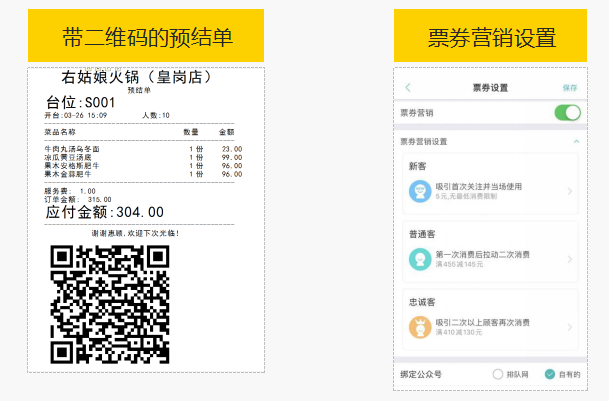Click the 第一次消费后拉动二次消费 description text
The image size is (609, 401).
point(483,254)
